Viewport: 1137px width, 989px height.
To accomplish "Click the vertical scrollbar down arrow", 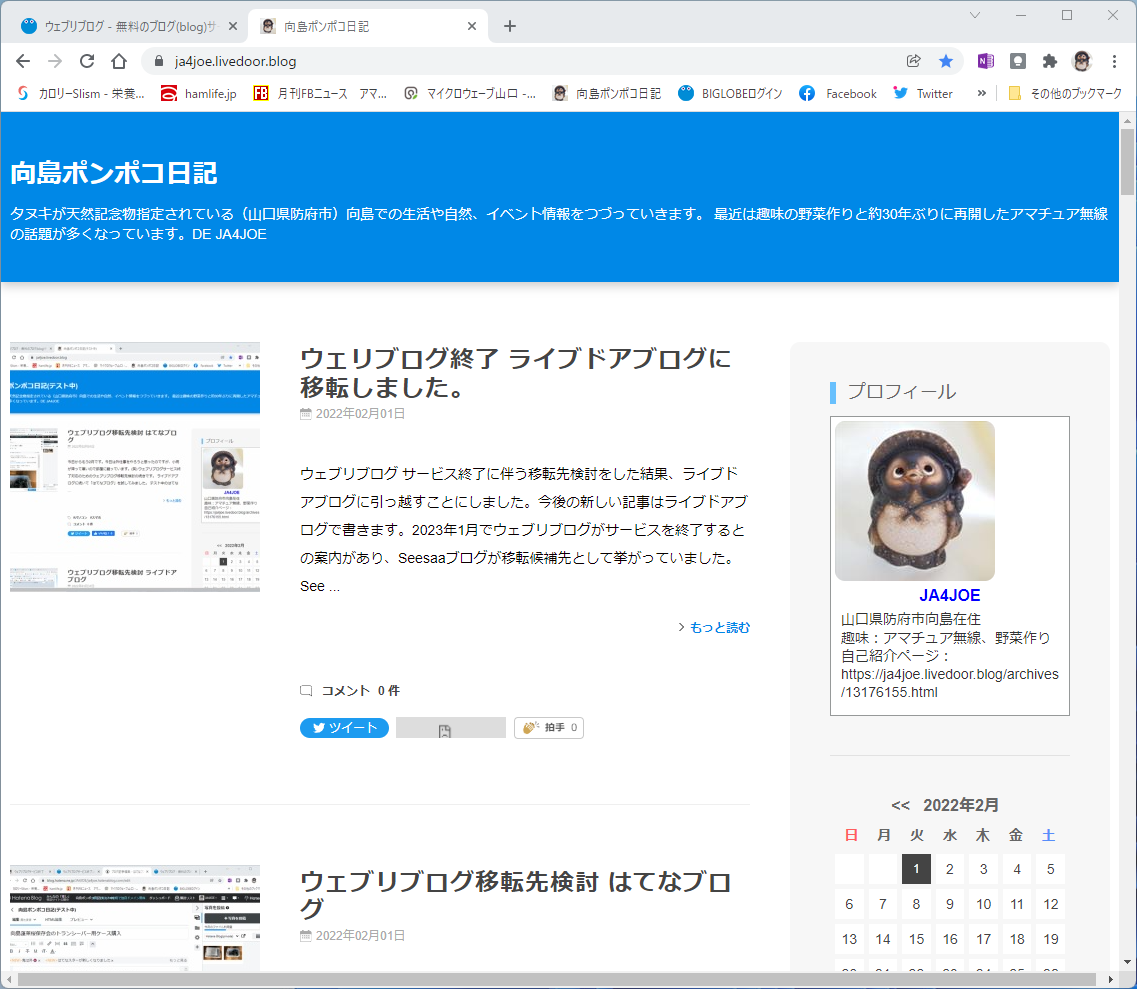I will click(x=1127, y=963).
